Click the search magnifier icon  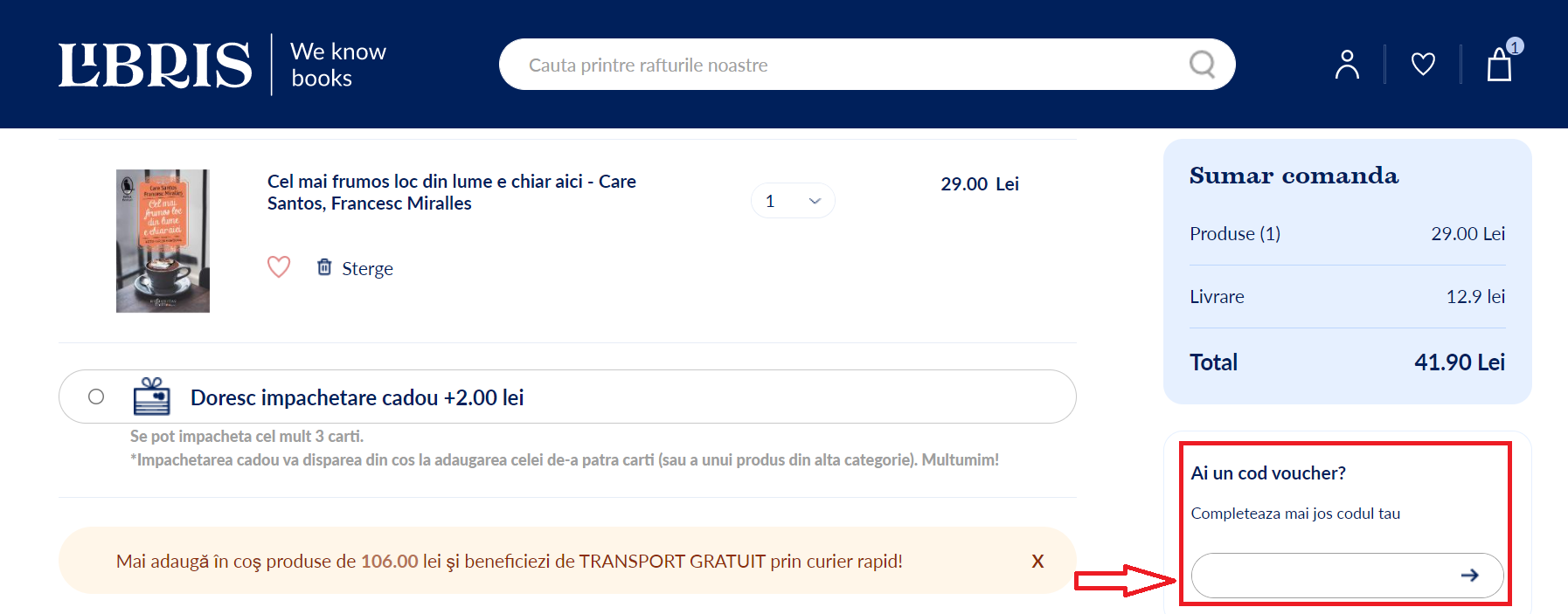click(x=1202, y=65)
